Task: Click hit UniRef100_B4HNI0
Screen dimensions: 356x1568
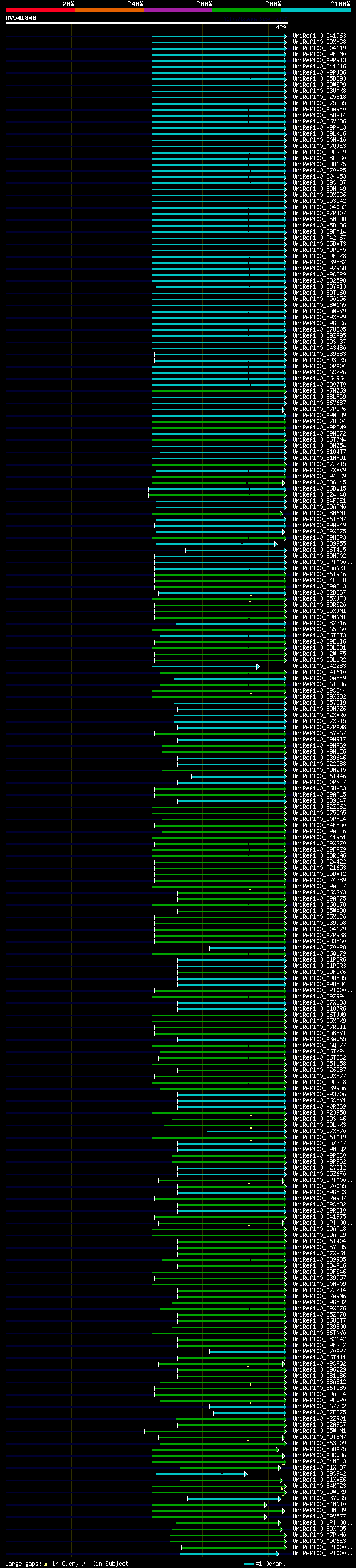Action: 319,1504
